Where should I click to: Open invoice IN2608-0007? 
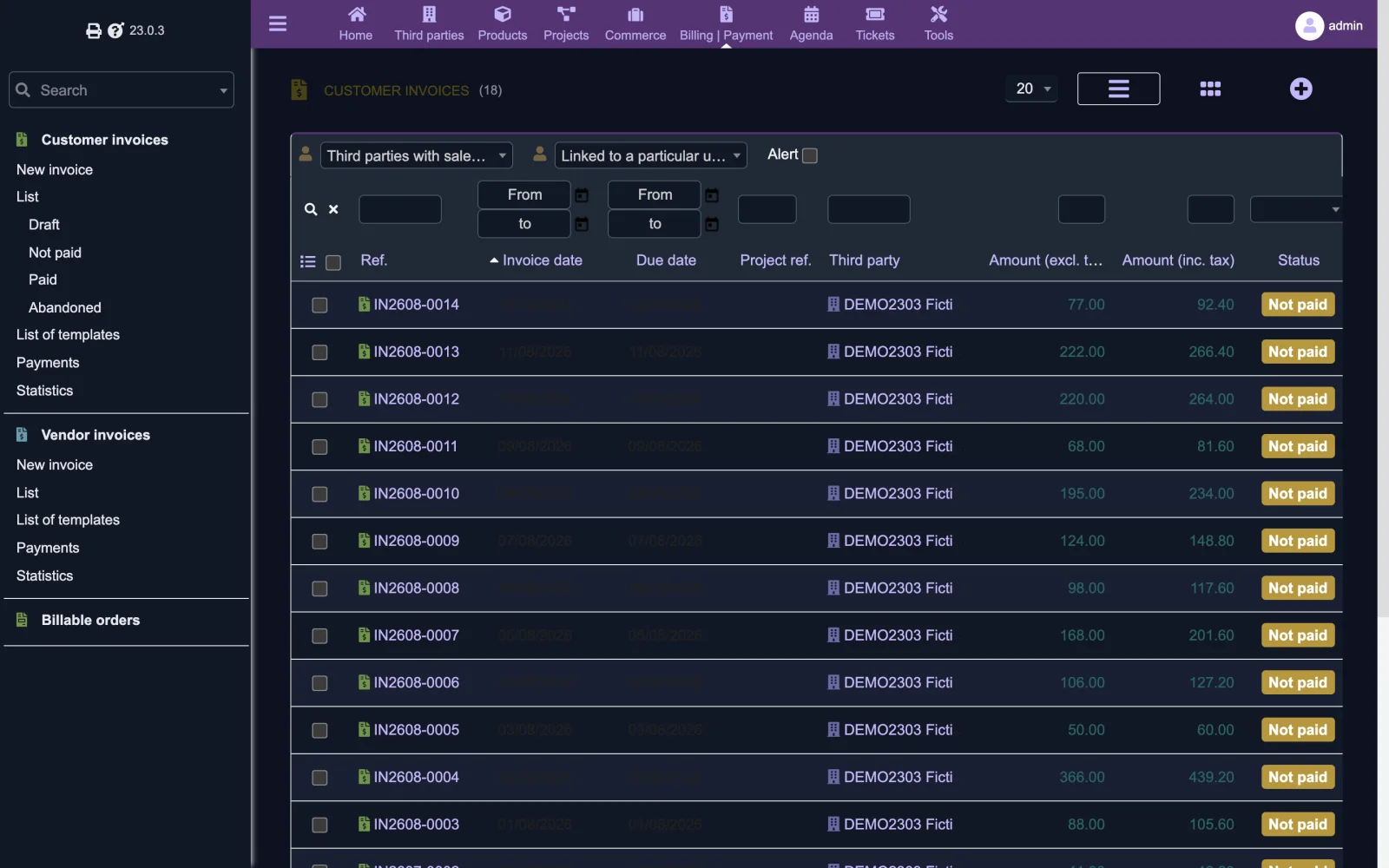click(x=416, y=635)
